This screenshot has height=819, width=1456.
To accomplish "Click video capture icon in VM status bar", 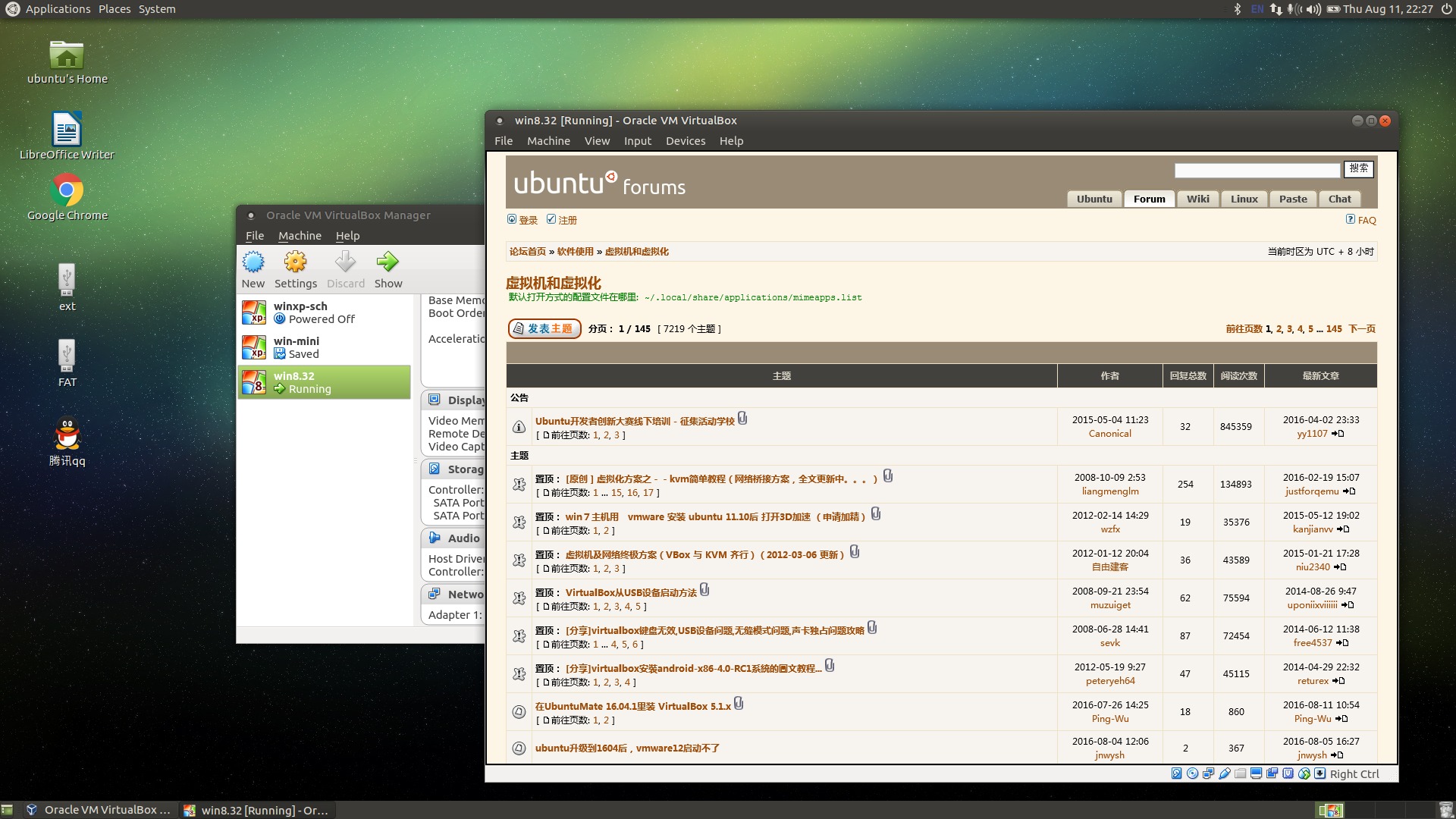I will [1272, 773].
